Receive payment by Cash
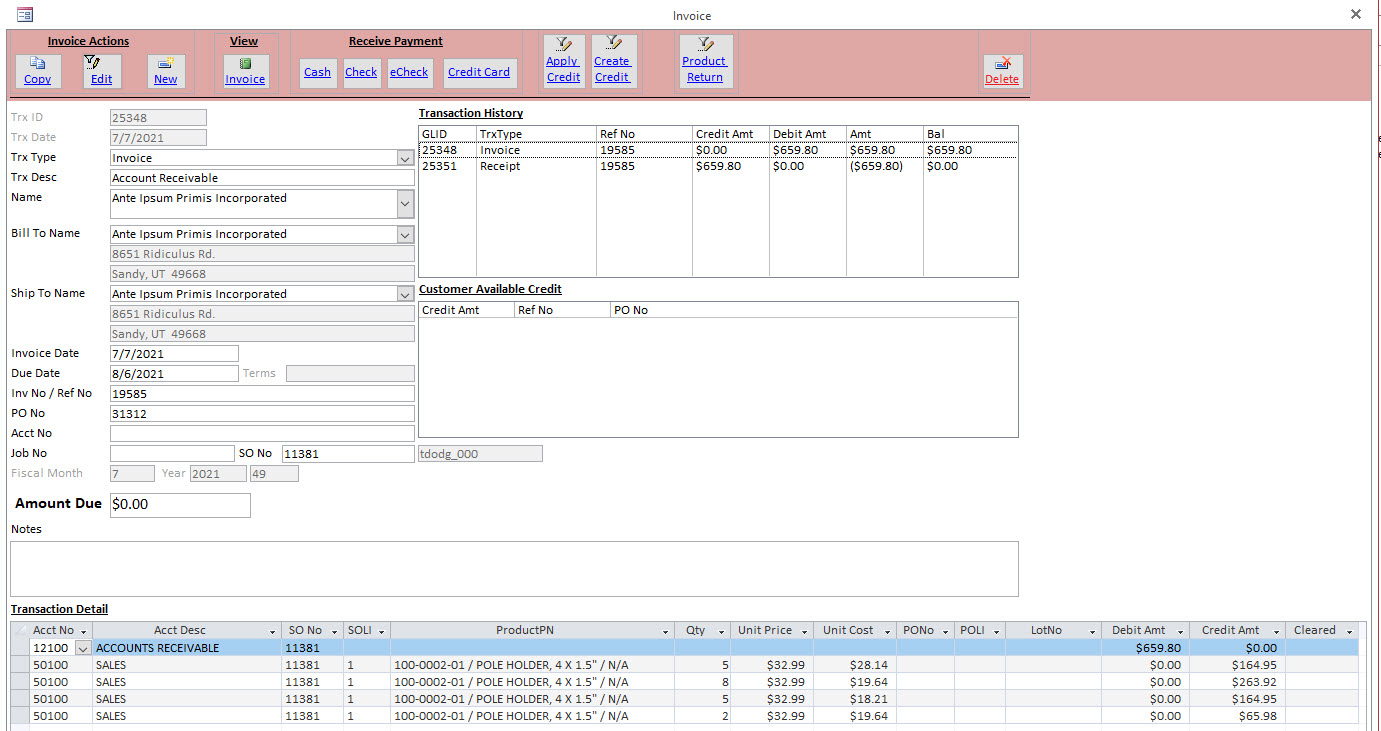This screenshot has height=731, width=1381. (x=317, y=72)
